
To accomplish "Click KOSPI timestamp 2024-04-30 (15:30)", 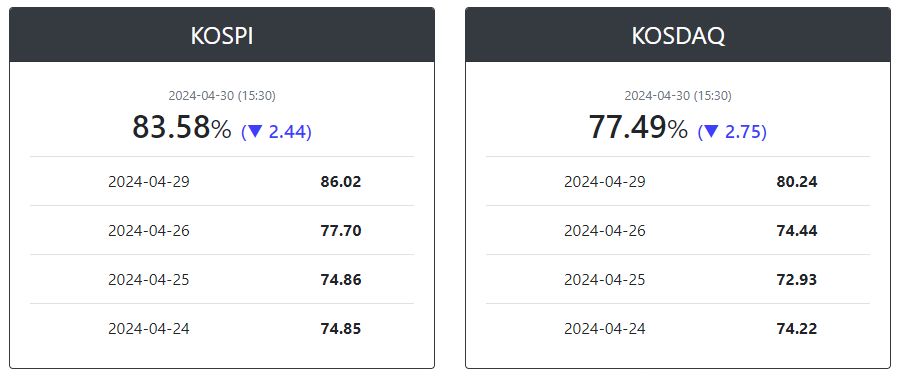I will 222,96.
